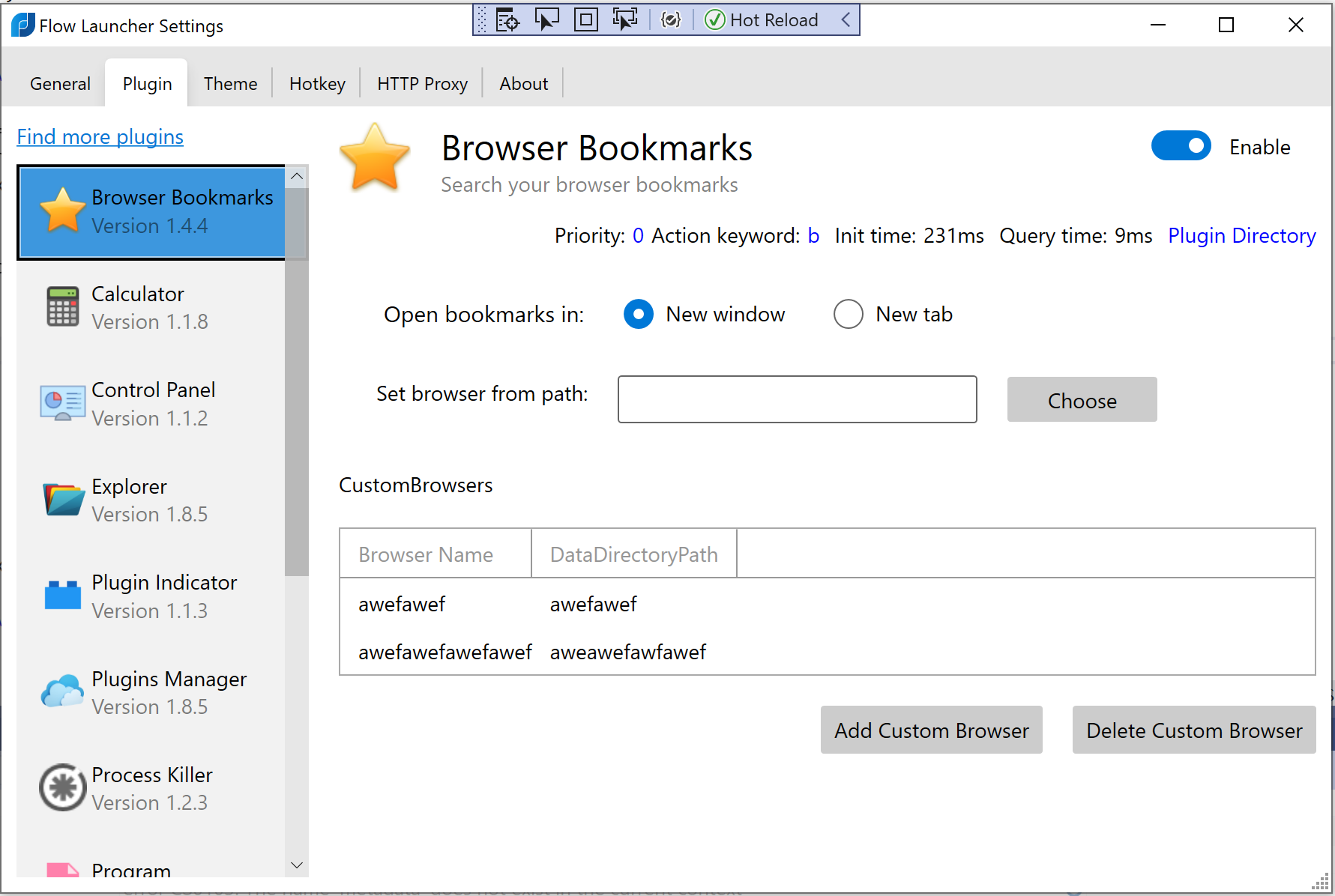Open the live visual tree debug icon
This screenshot has height=896, width=1335.
tap(507, 20)
